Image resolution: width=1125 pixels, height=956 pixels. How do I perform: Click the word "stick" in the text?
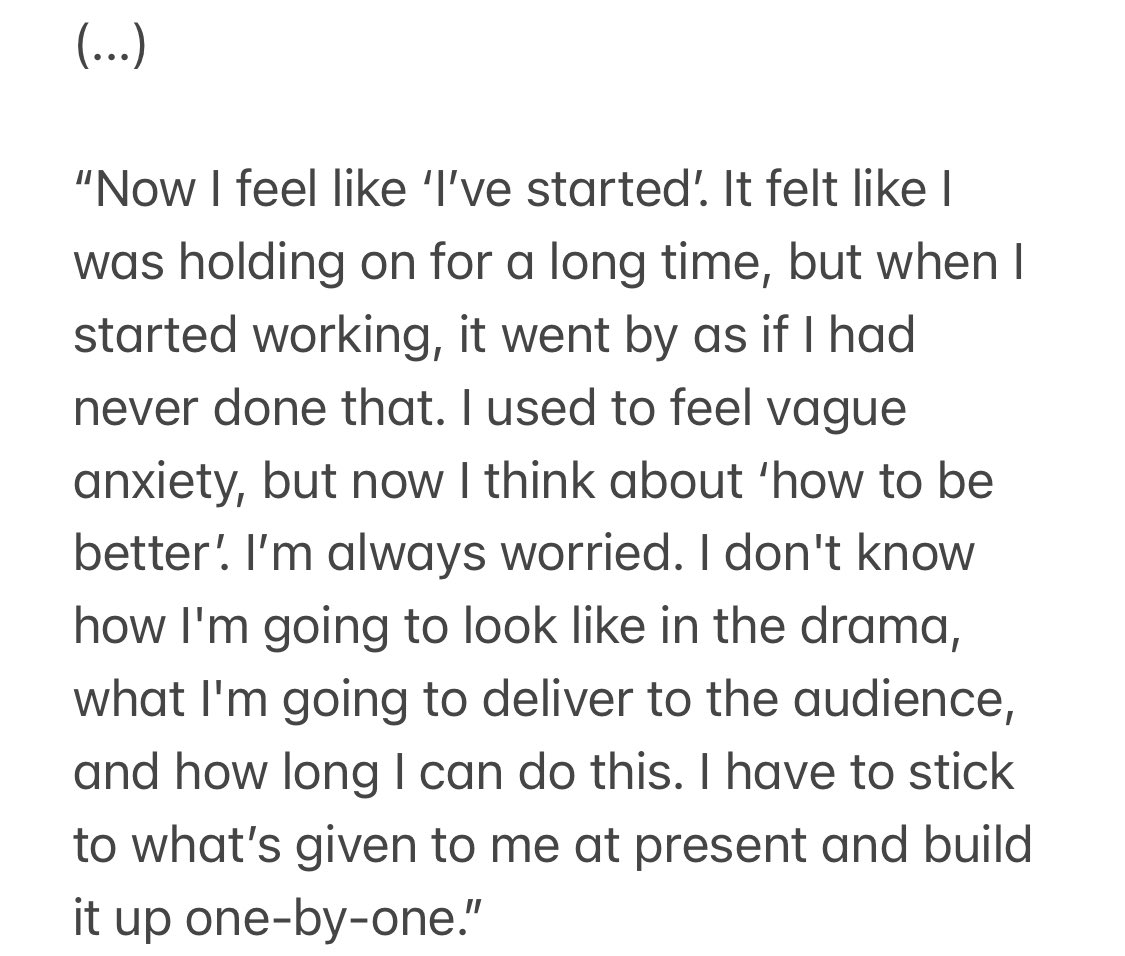click(961, 772)
